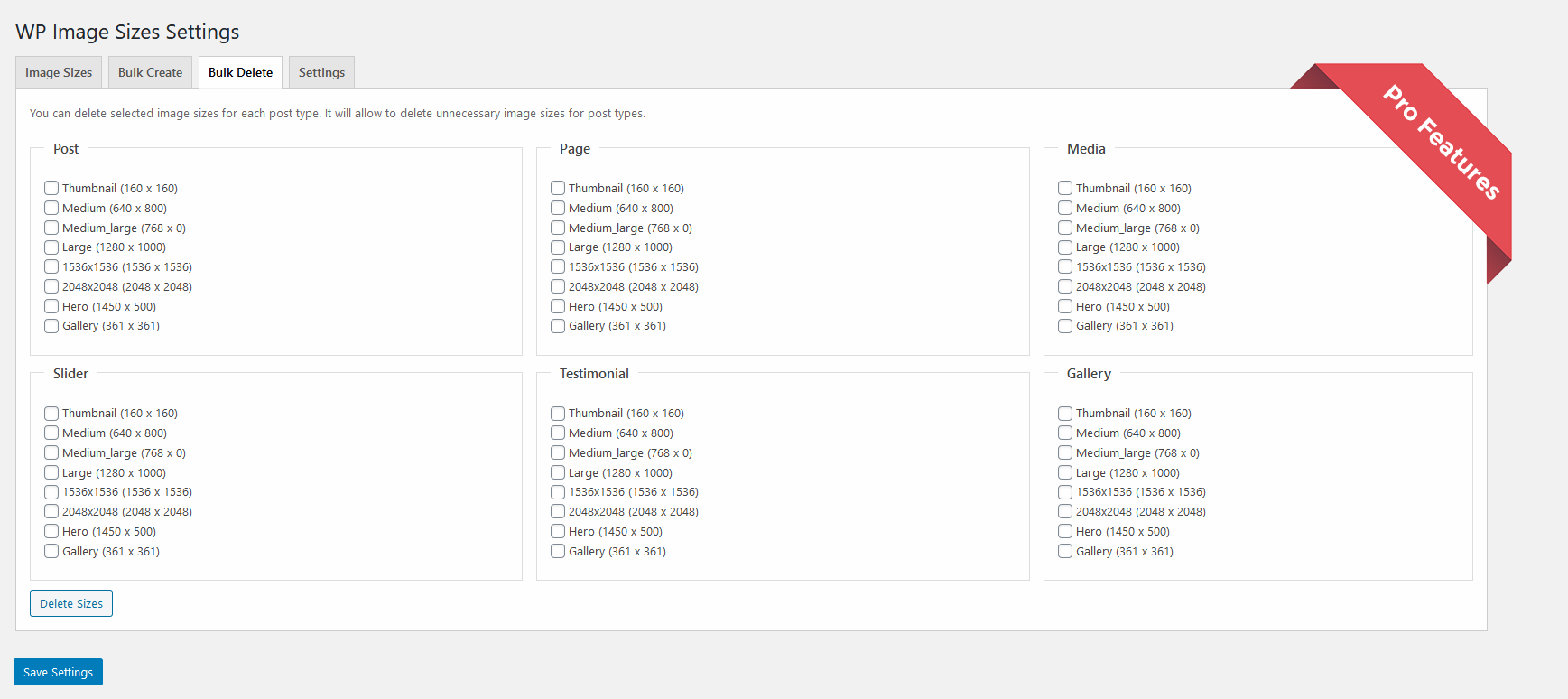Screen dimensions: 1568x699
Task: Switch to the Image Sizes tab
Action: [59, 72]
